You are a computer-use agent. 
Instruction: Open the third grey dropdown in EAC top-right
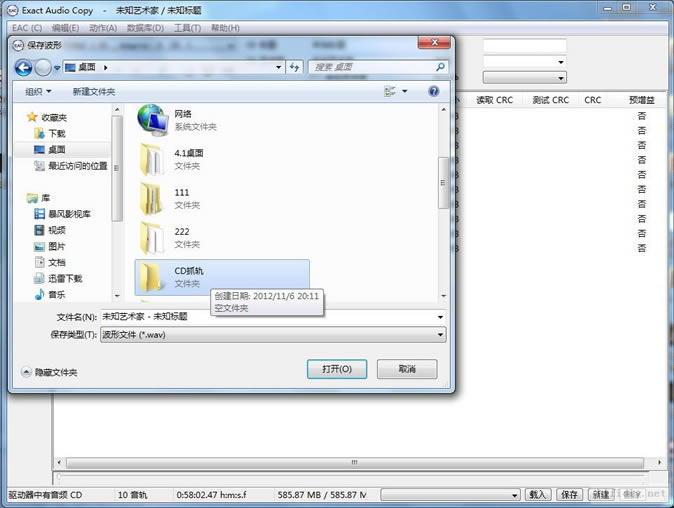coord(524,78)
